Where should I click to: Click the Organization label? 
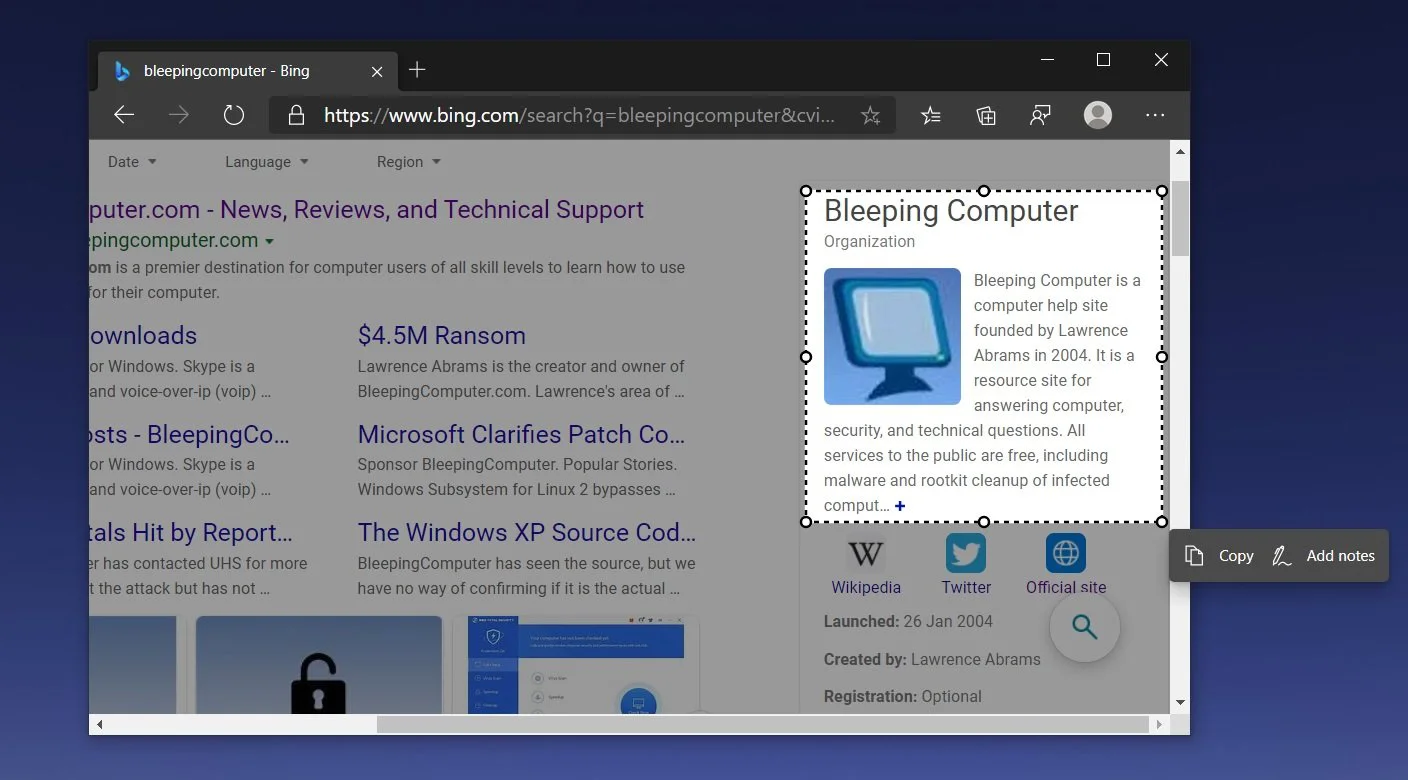[869, 241]
